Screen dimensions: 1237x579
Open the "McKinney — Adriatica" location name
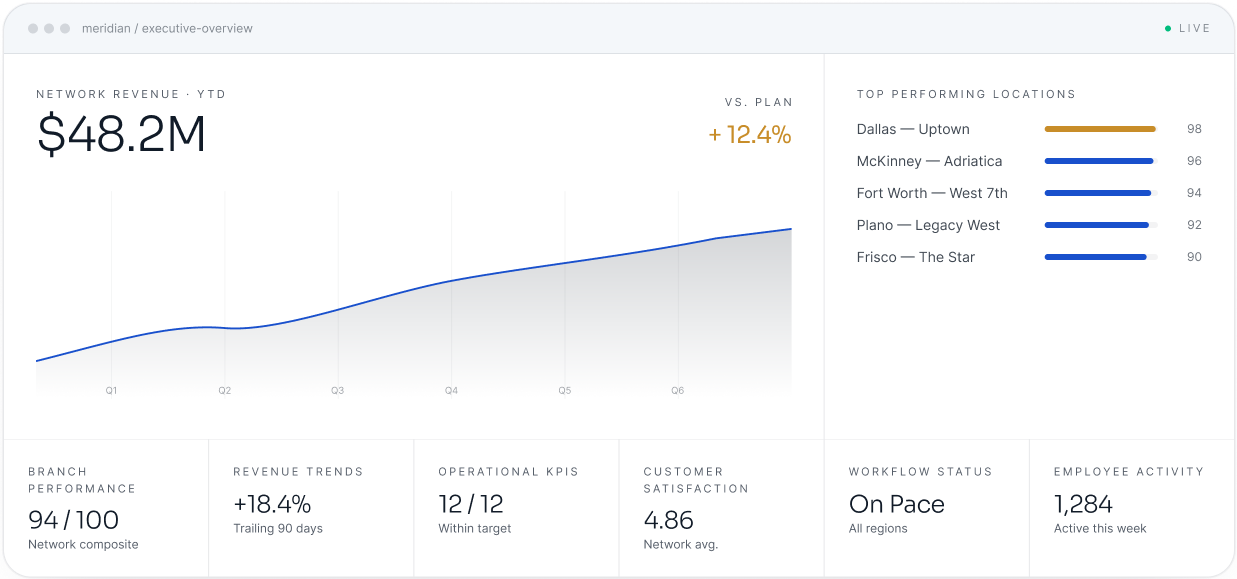(x=929, y=161)
